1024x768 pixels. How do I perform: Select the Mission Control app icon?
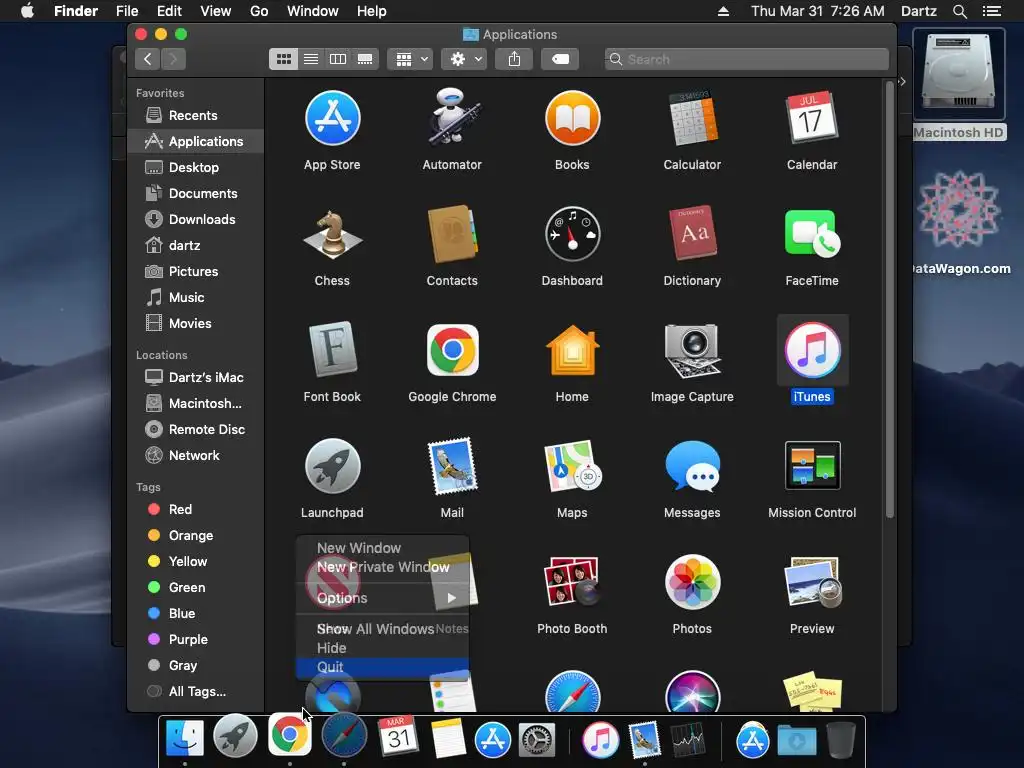(812, 466)
